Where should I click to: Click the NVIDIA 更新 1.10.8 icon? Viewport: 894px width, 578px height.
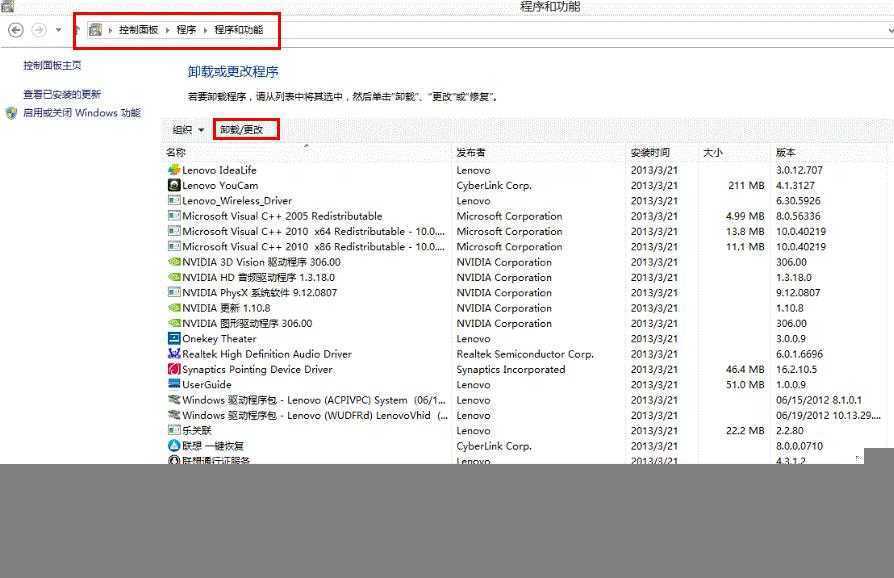click(174, 308)
